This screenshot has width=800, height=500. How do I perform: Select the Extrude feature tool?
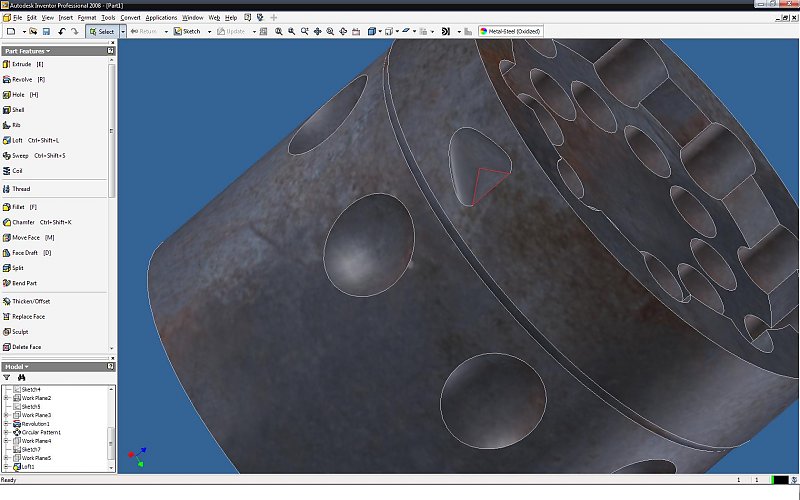tap(21, 63)
